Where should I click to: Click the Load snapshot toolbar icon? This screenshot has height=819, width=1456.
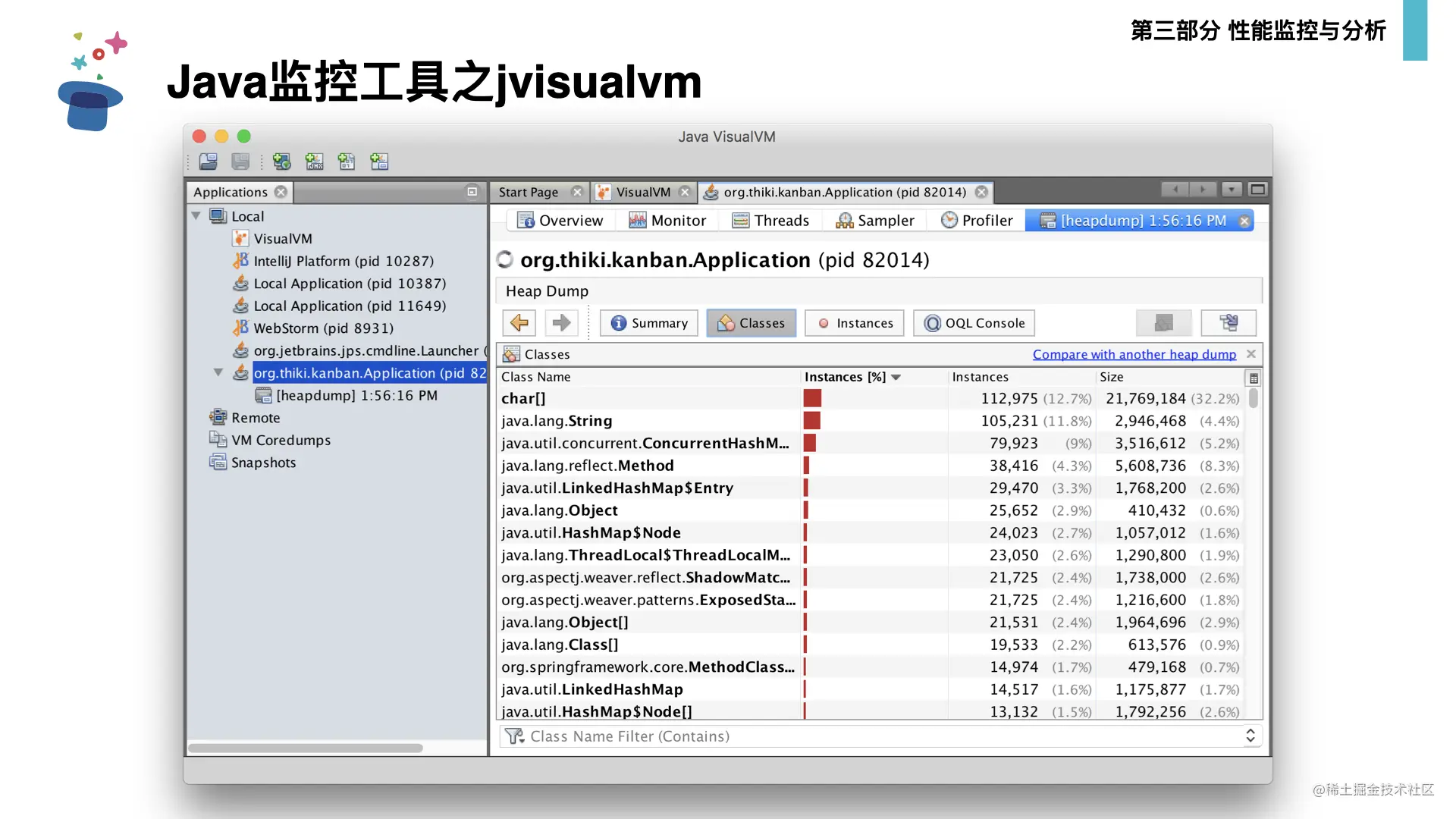tap(208, 162)
